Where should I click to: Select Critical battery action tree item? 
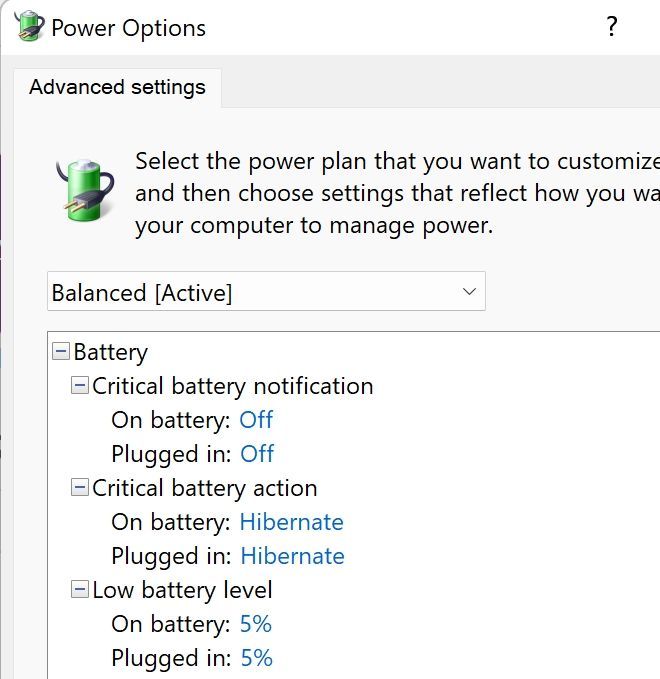tap(204, 488)
